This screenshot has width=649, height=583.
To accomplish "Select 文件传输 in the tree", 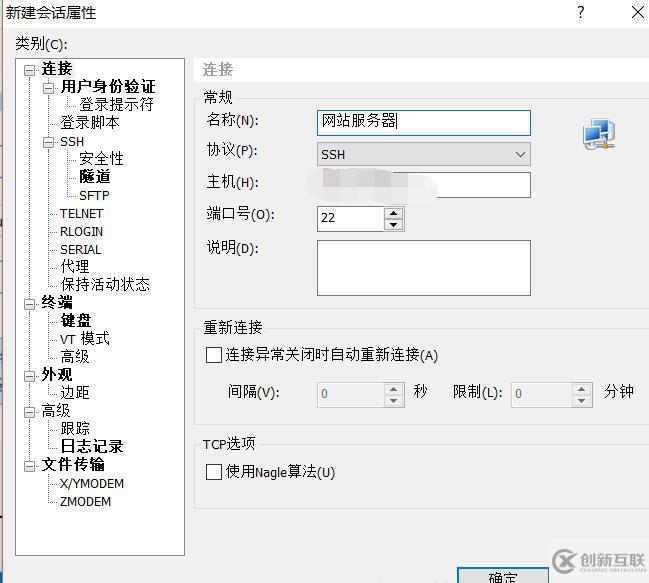I will point(73,464).
